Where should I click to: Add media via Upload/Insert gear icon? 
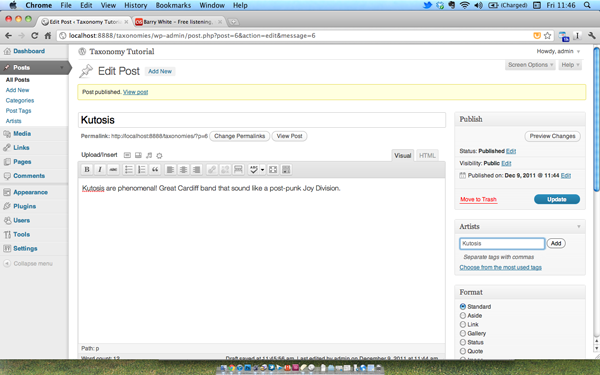[159, 155]
